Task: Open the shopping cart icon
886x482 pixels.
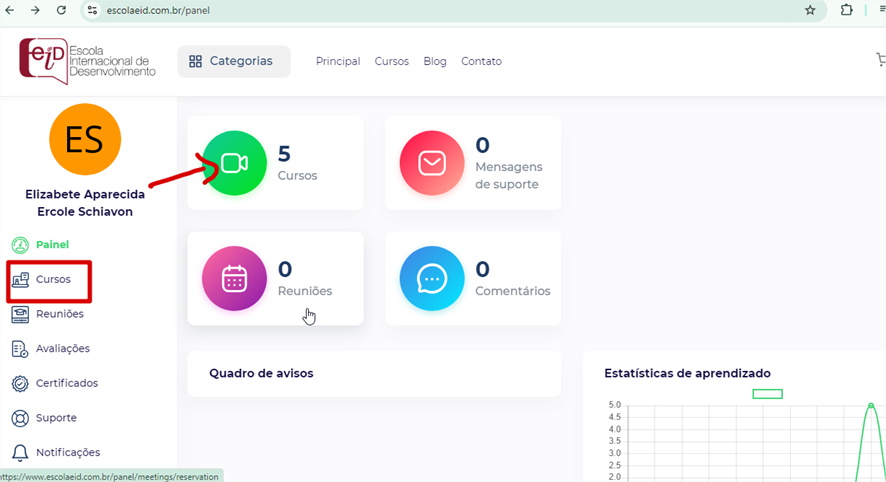Action: pos(880,61)
